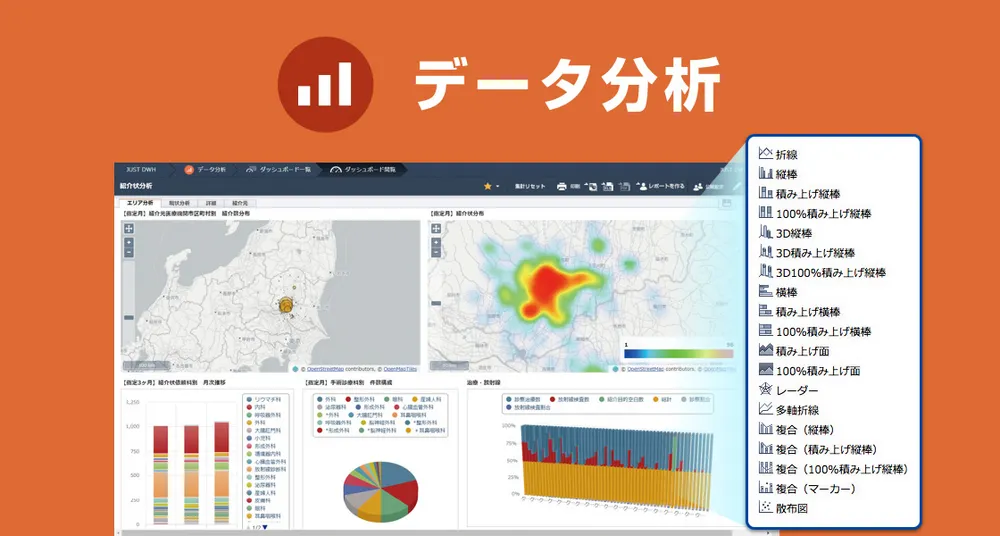Go to next legend page arrow (1/2)
The width and height of the screenshot is (1000, 536).
pos(265,527)
